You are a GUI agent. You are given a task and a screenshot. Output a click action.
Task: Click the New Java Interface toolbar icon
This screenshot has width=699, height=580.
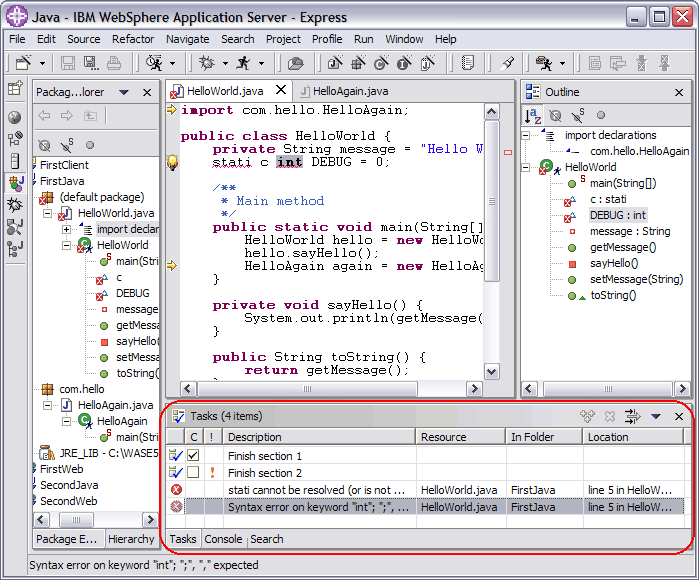[x=405, y=63]
